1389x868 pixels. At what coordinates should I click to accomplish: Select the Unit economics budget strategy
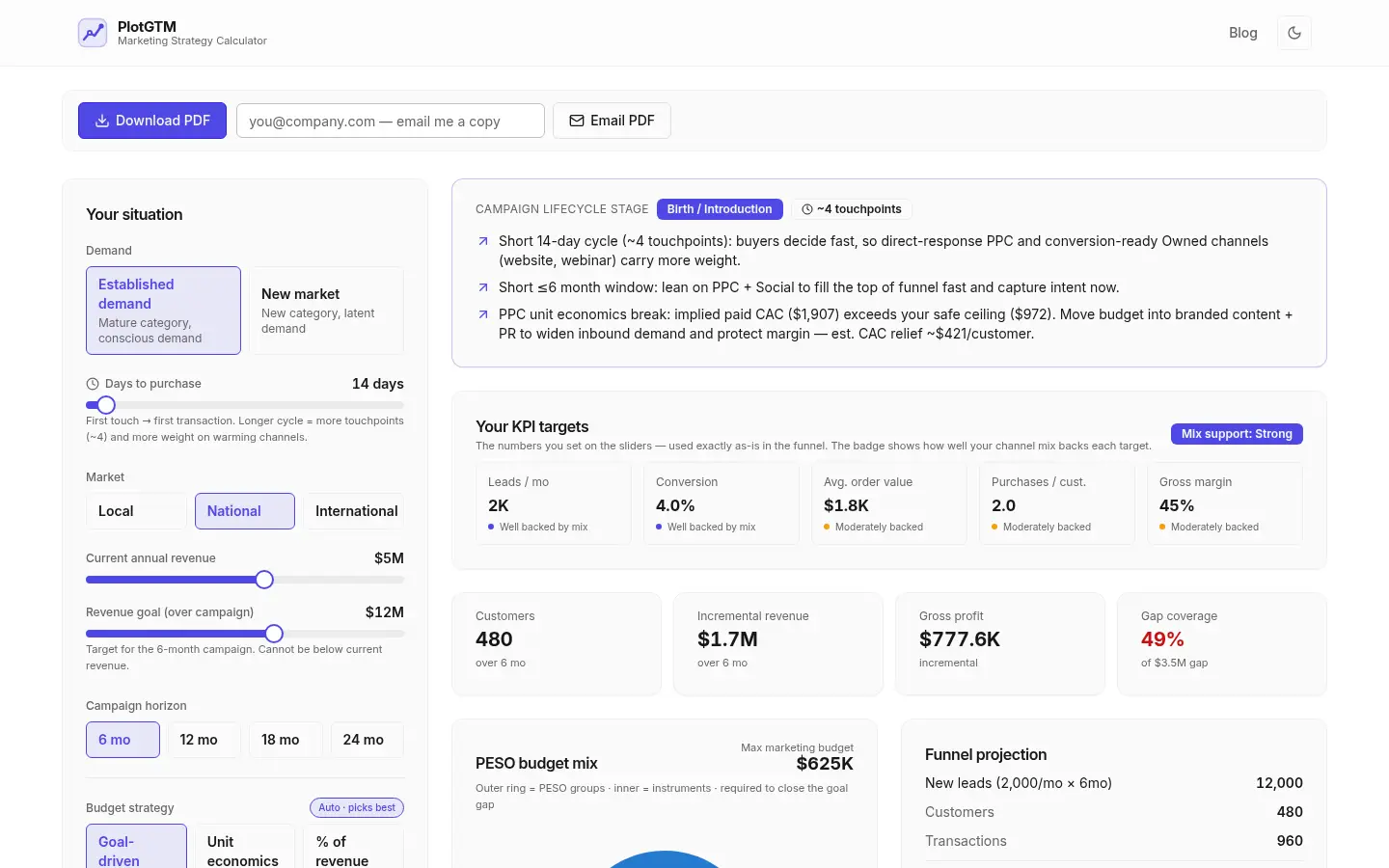[x=245, y=847]
